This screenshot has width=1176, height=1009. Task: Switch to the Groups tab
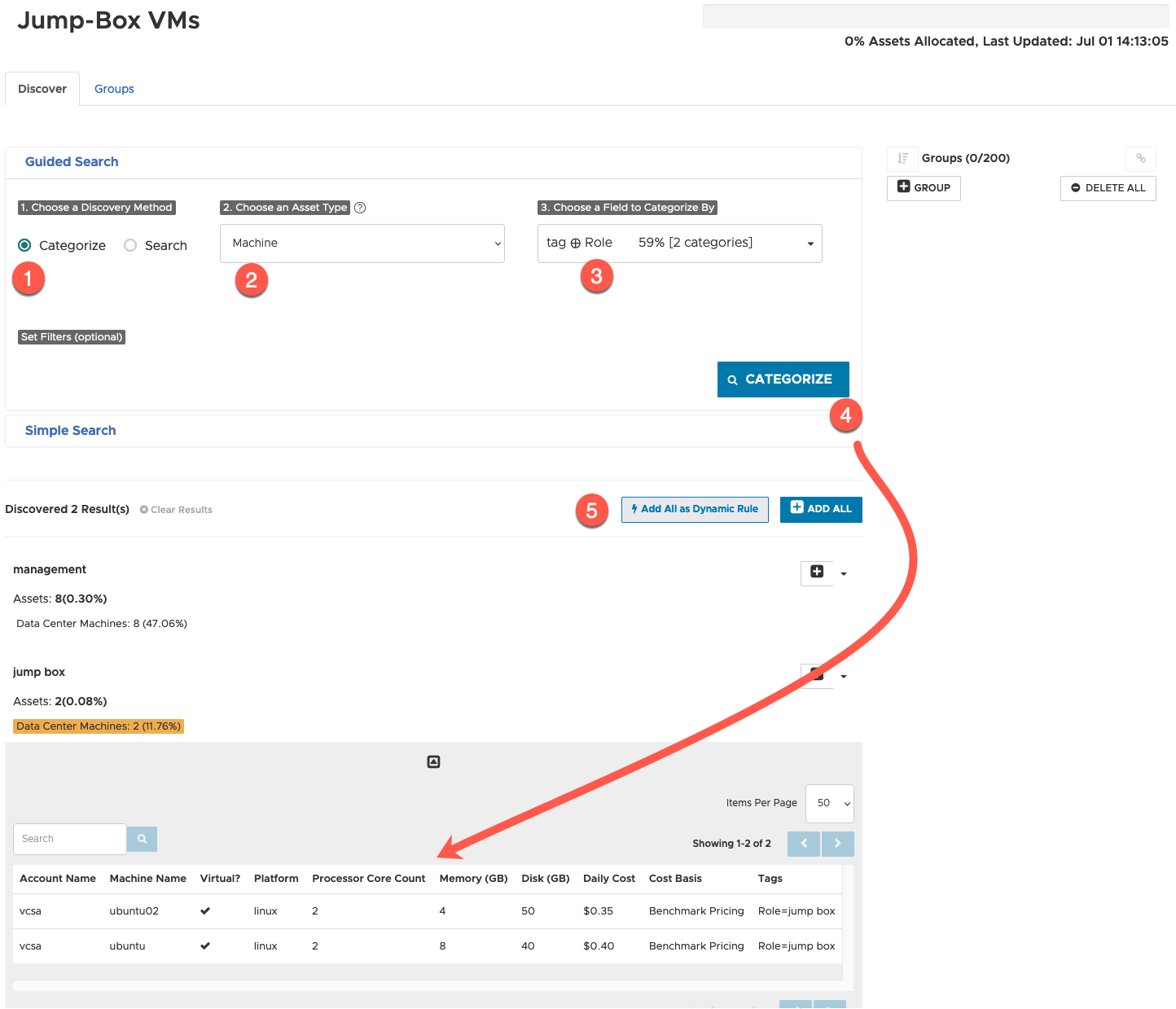pos(114,89)
